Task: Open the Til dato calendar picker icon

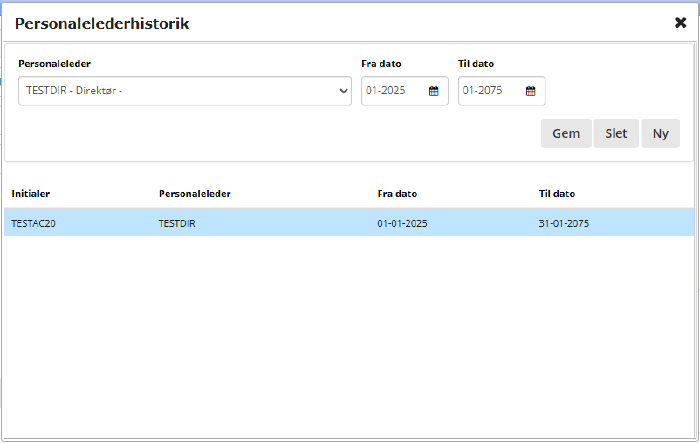Action: click(531, 91)
